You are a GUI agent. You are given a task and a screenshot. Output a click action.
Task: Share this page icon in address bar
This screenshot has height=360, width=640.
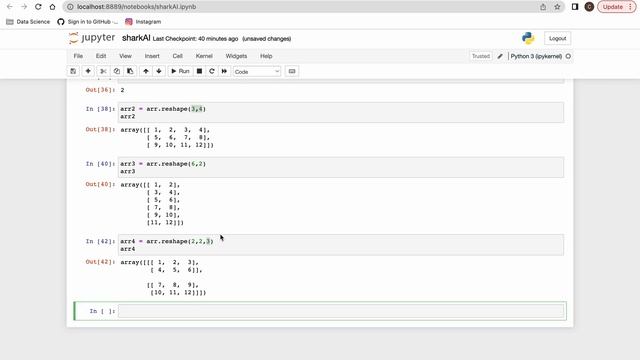pyautogui.click(x=543, y=7)
